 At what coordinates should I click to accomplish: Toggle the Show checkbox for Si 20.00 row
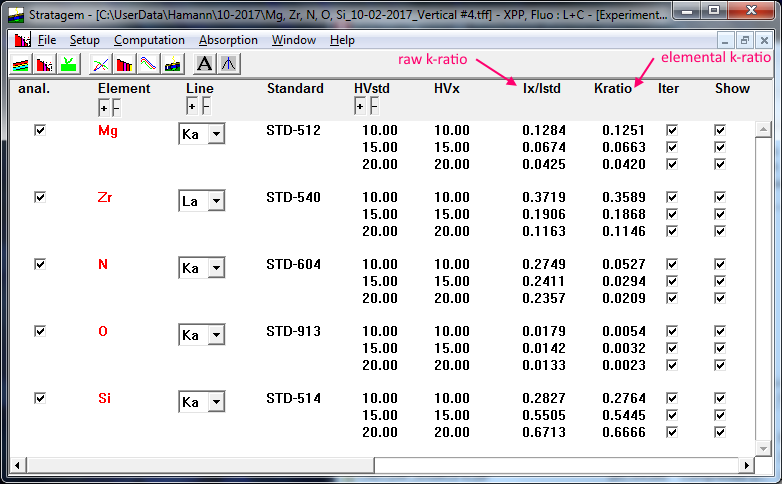point(720,432)
